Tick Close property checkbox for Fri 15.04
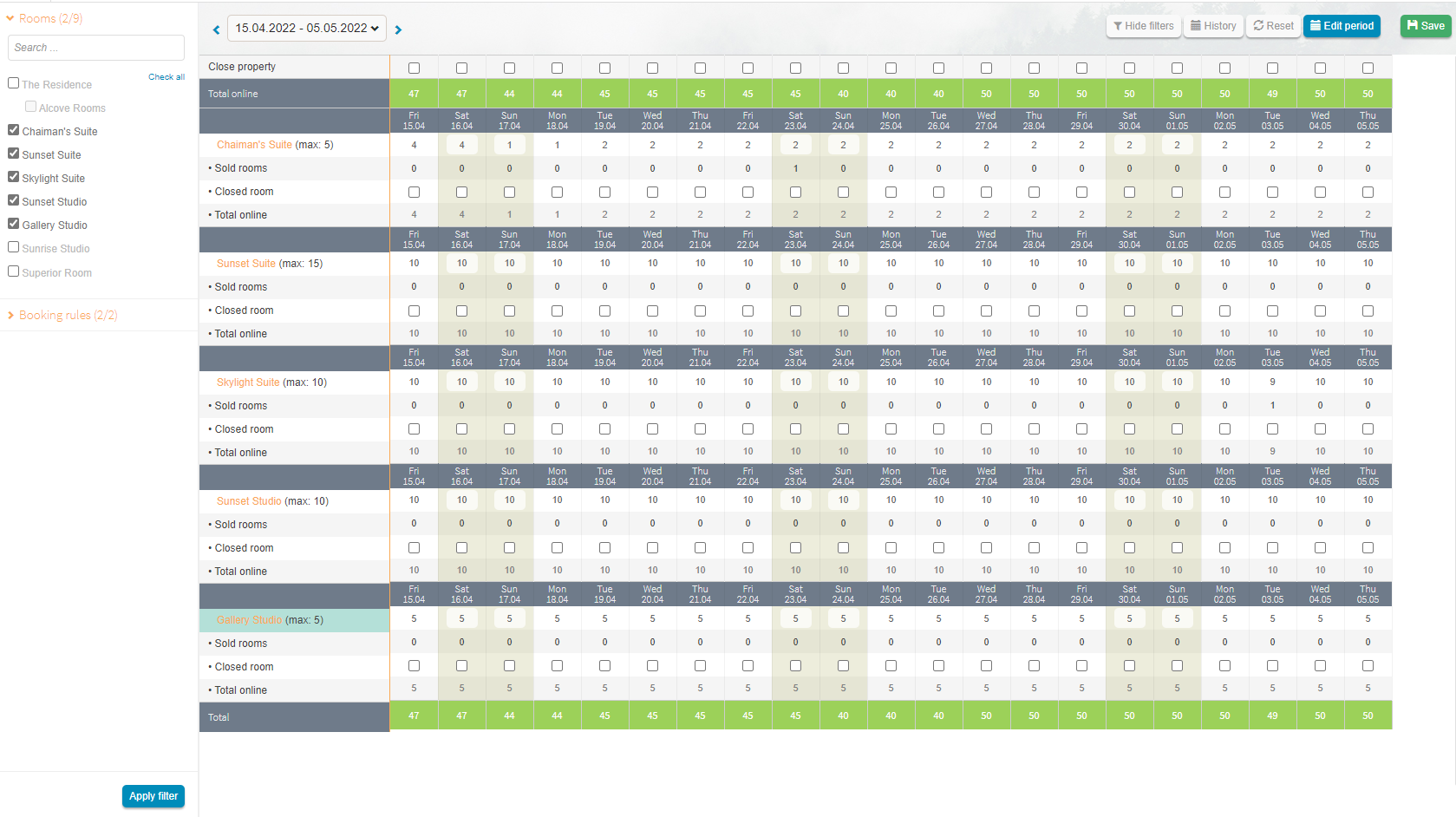 point(414,68)
